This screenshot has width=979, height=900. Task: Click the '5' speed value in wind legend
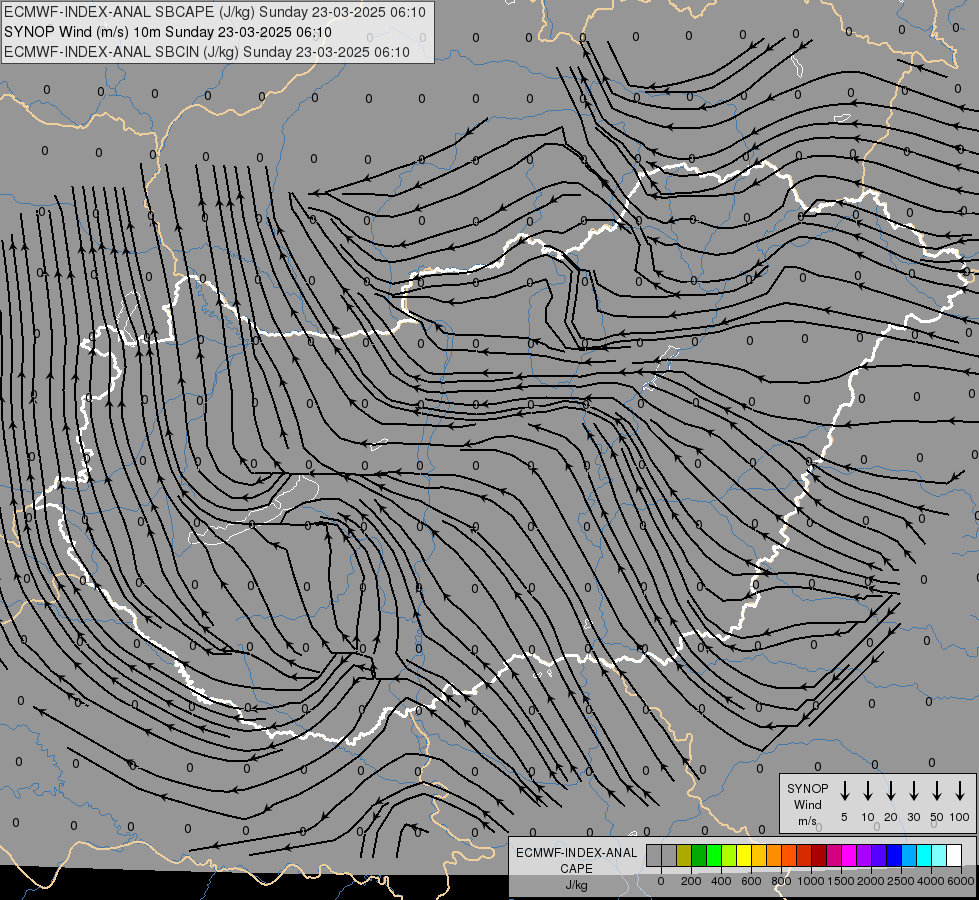pyautogui.click(x=844, y=817)
